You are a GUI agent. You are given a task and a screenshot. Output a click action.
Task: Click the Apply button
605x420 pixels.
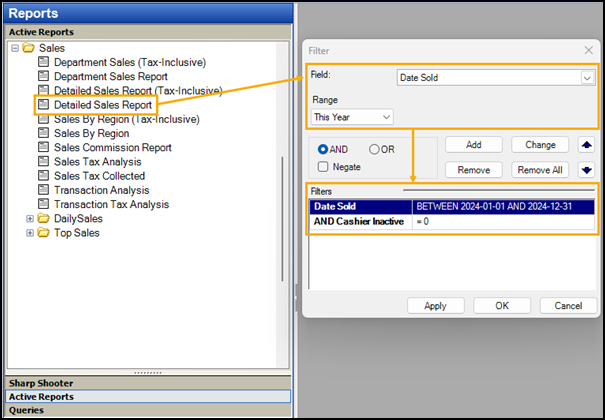436,306
